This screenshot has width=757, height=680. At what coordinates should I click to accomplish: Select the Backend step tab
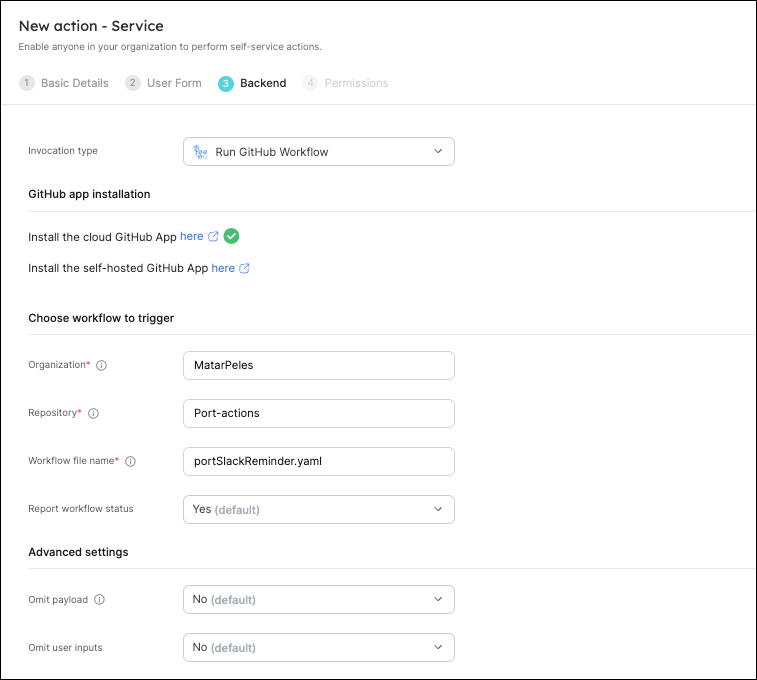[252, 83]
